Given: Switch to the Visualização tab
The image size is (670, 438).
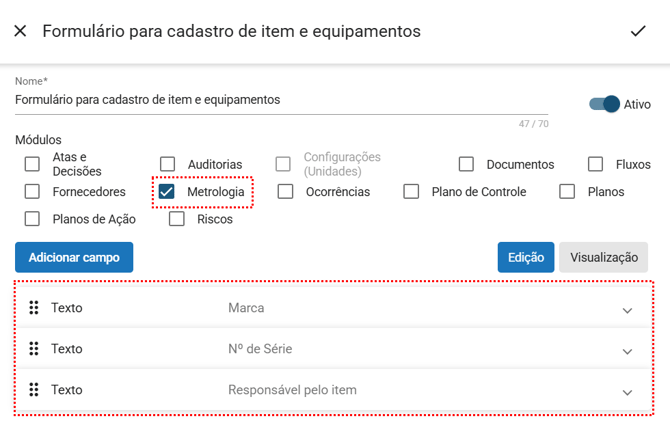Looking at the screenshot, I should click(x=603, y=257).
